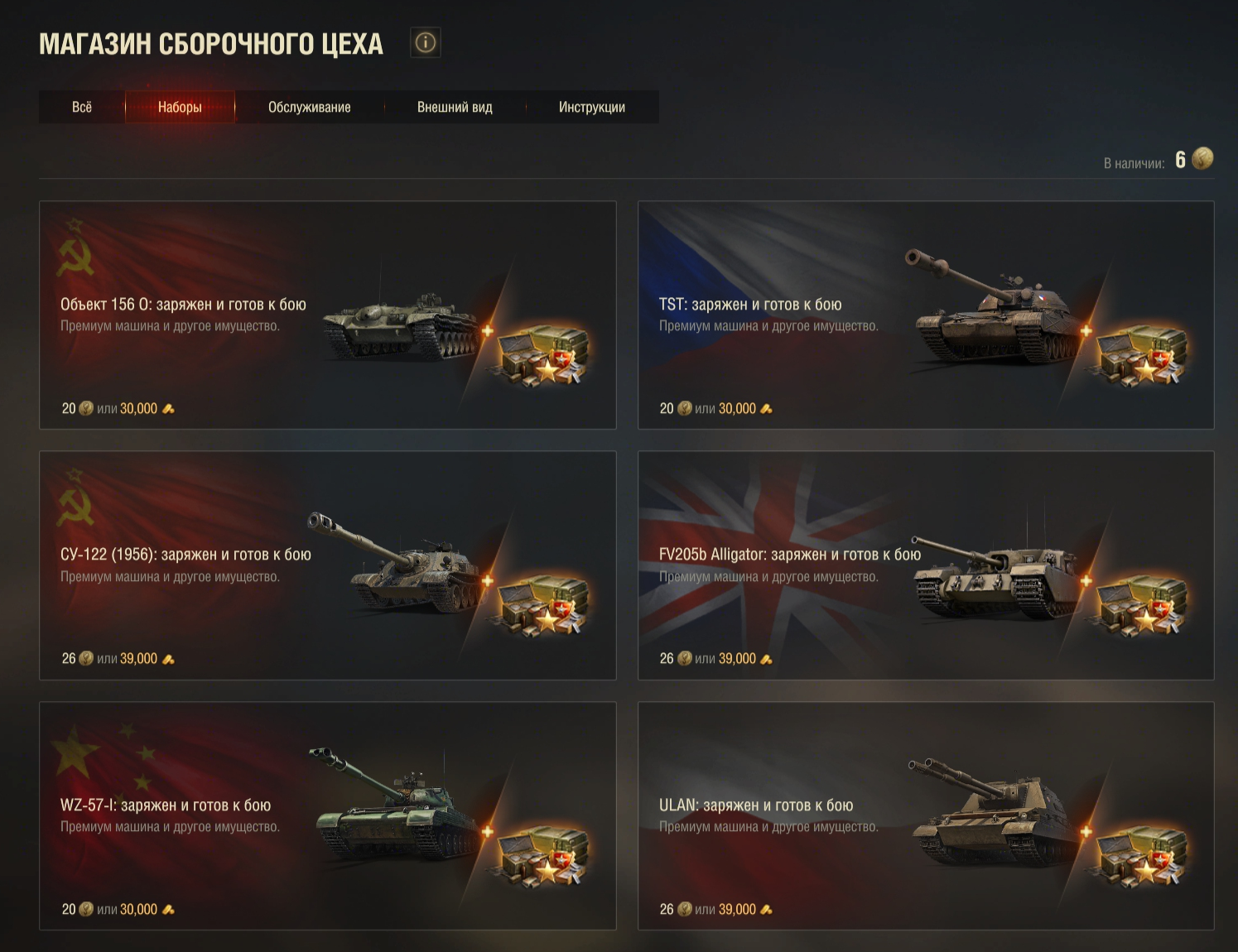
Task: Click the Soviet hammer and sickle emblem on Объект 156 О
Action: 75,248
